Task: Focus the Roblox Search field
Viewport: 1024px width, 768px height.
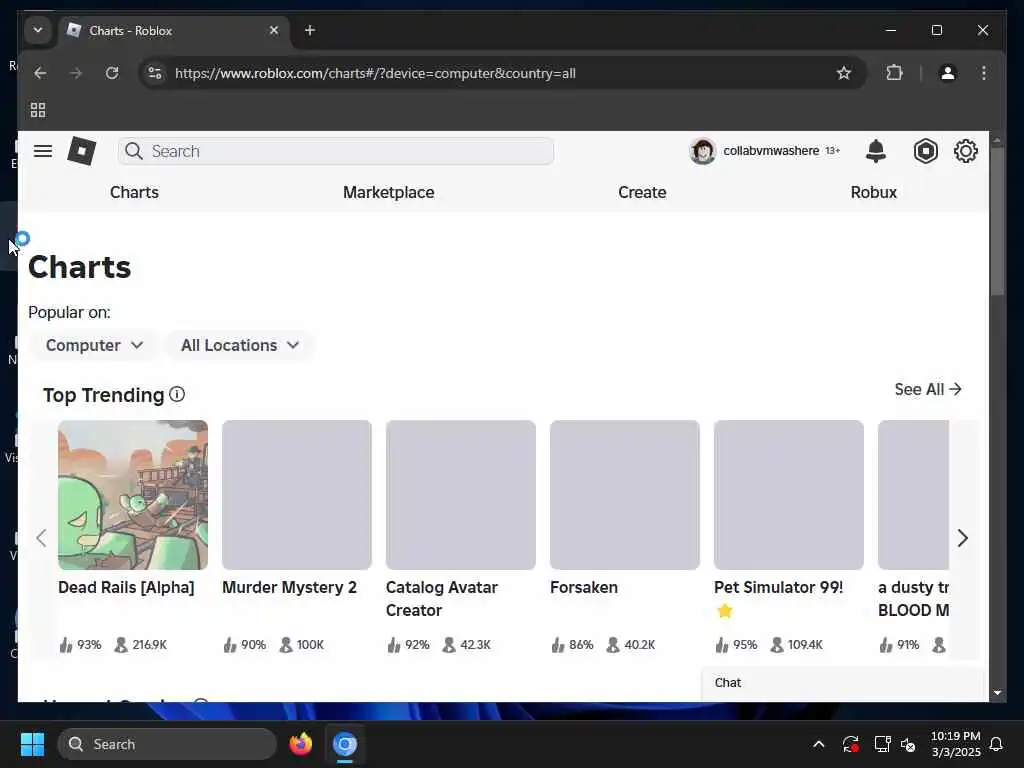Action: (336, 151)
